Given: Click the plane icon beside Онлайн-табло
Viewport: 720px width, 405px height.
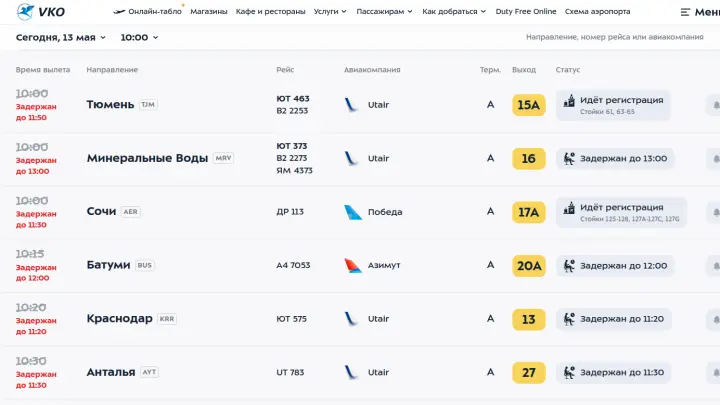Looking at the screenshot, I should (119, 11).
